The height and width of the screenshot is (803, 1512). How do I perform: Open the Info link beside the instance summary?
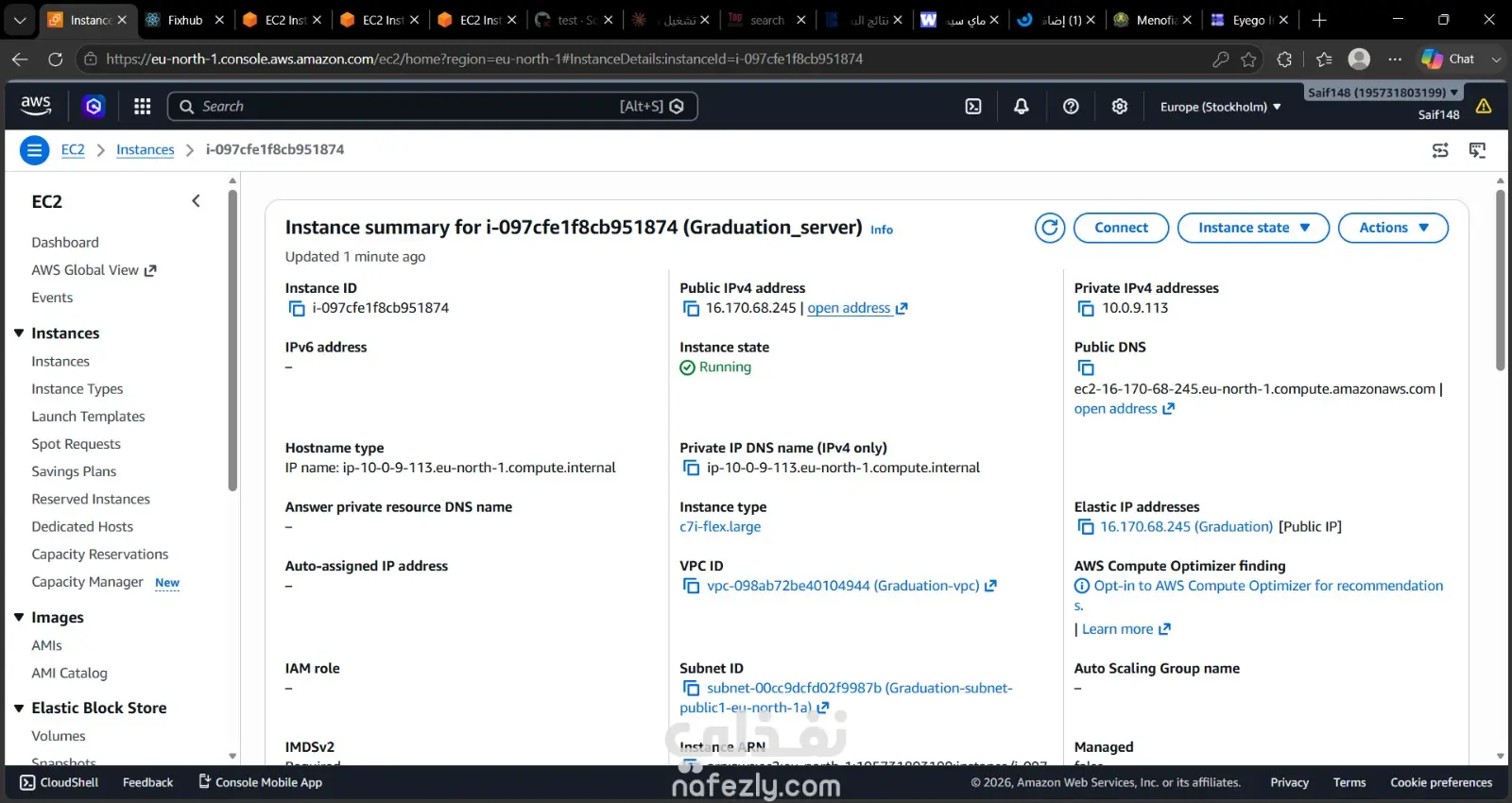coord(882,230)
